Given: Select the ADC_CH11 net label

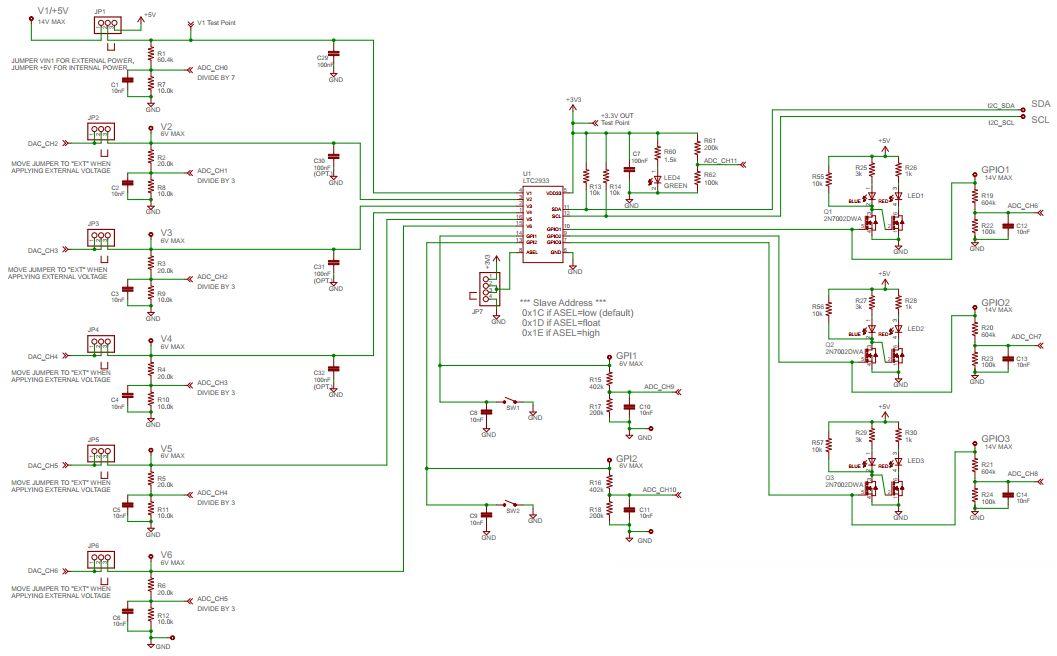Looking at the screenshot, I should tap(720, 160).
